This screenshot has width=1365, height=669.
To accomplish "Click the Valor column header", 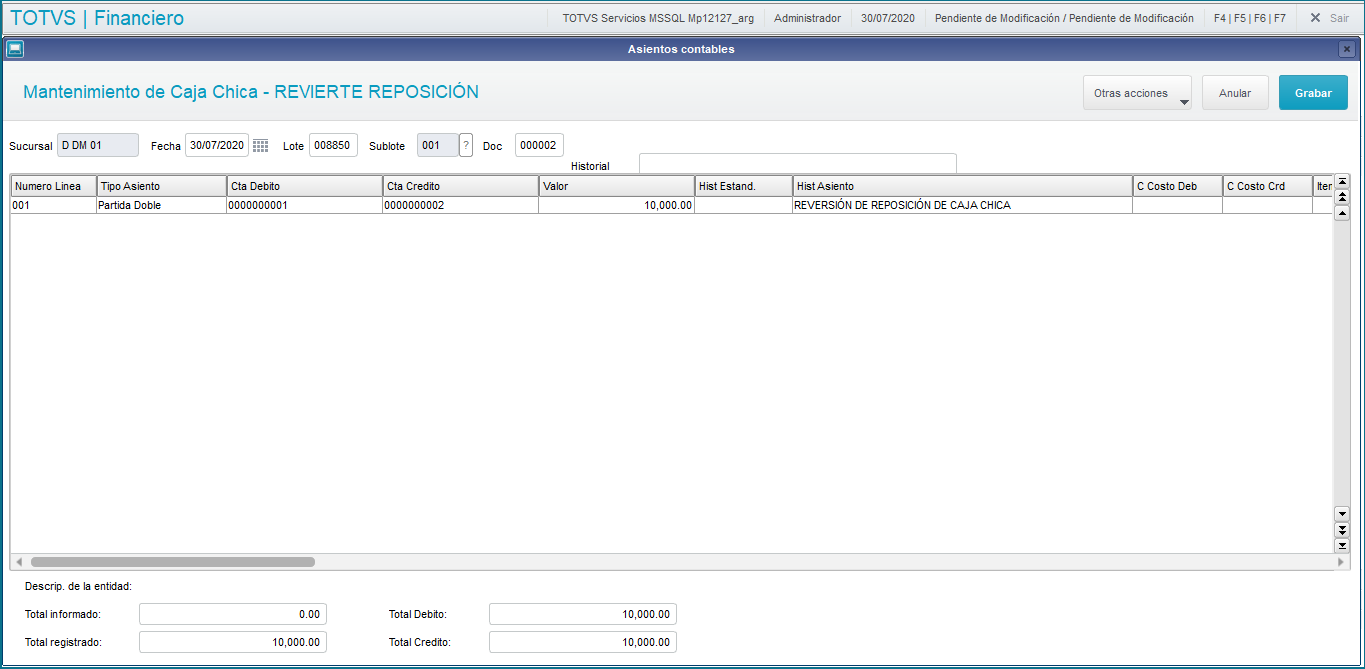I will pyautogui.click(x=617, y=186).
